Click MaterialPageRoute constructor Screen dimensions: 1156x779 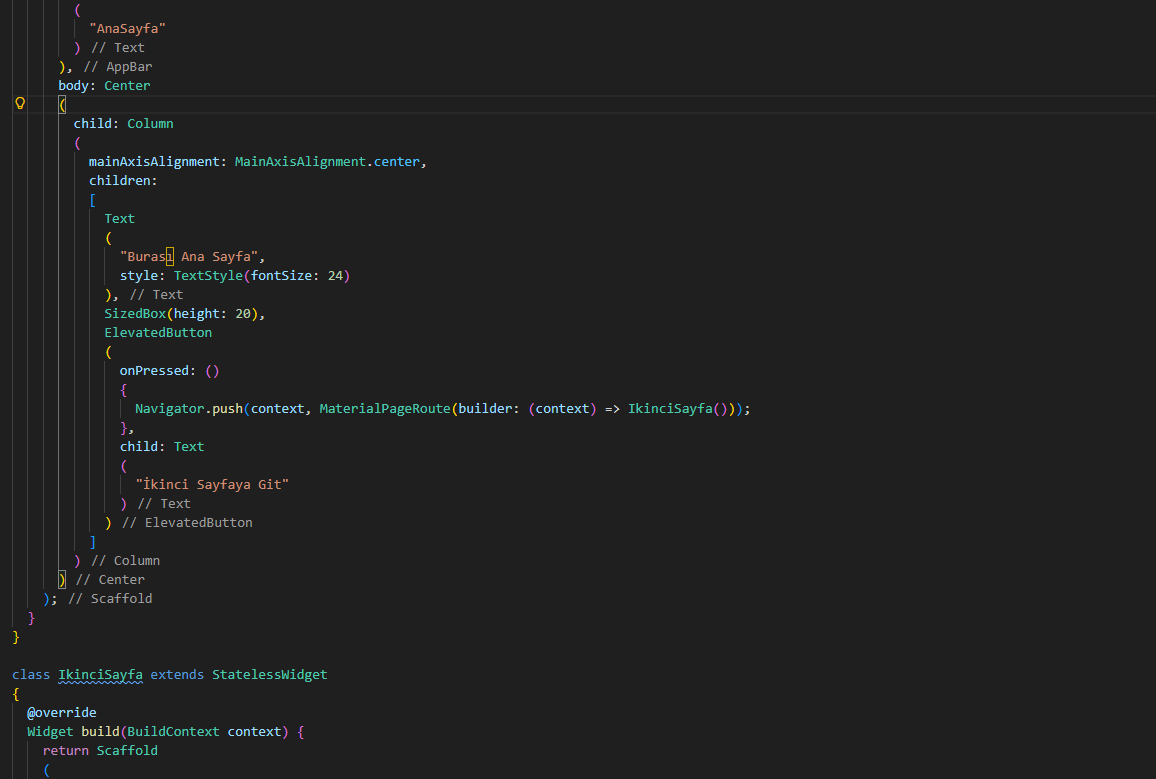click(384, 409)
